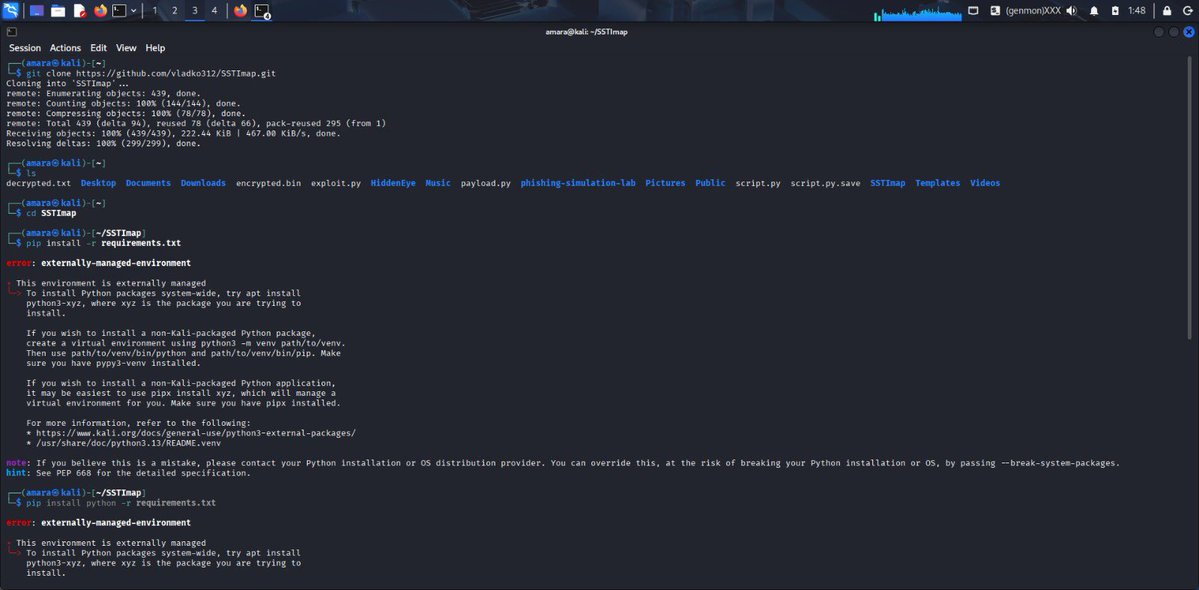Viewport: 1199px width, 590px height.
Task: Click the terminal vertical scrollbar
Action: point(1189,199)
